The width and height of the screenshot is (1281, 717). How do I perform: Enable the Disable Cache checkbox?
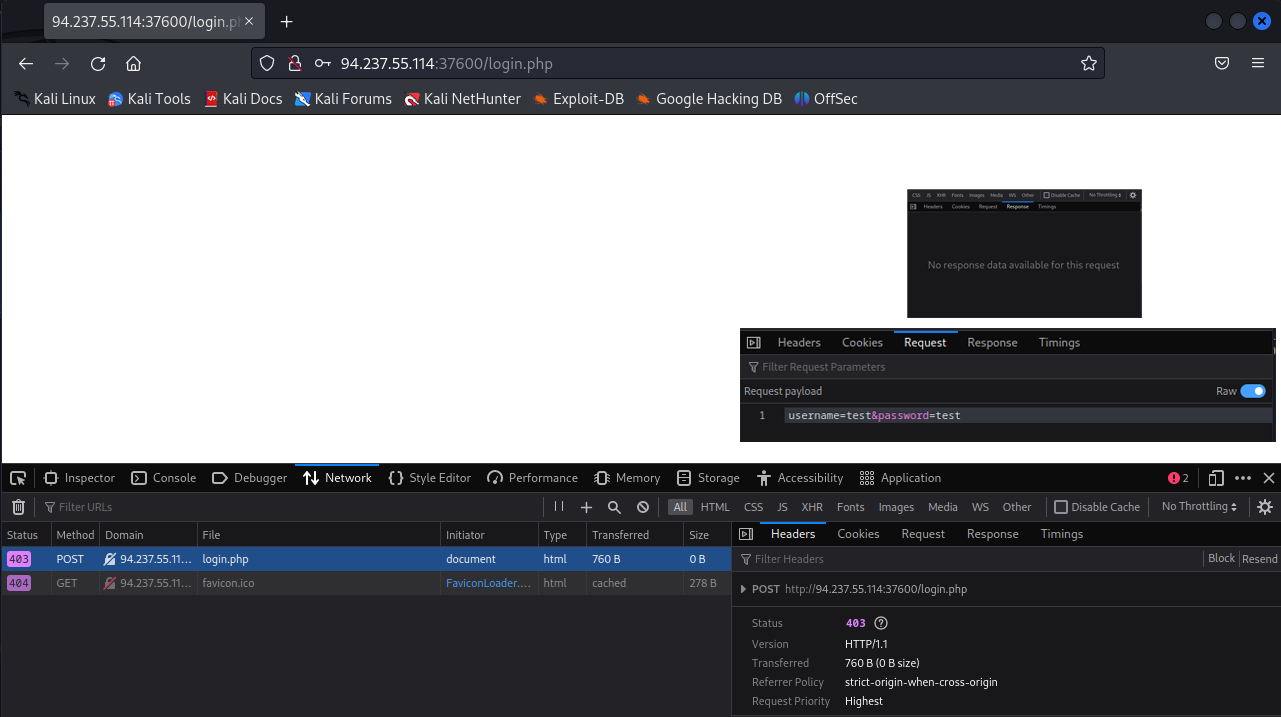1061,507
